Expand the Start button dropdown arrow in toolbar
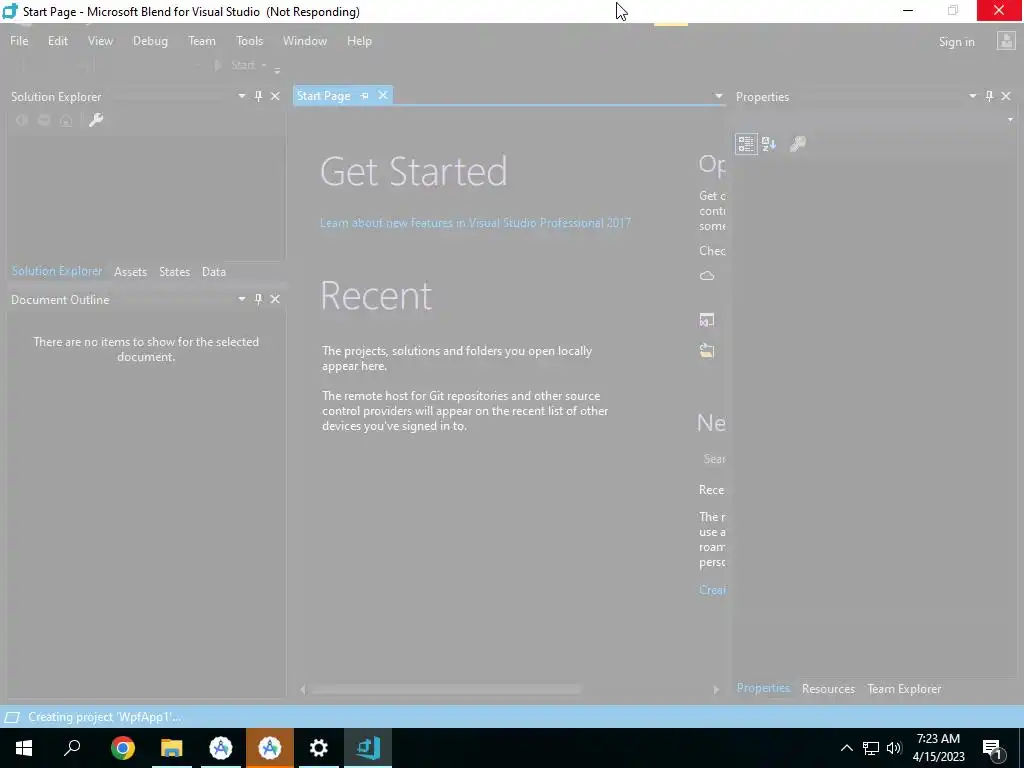This screenshot has height=768, width=1024. (x=264, y=65)
